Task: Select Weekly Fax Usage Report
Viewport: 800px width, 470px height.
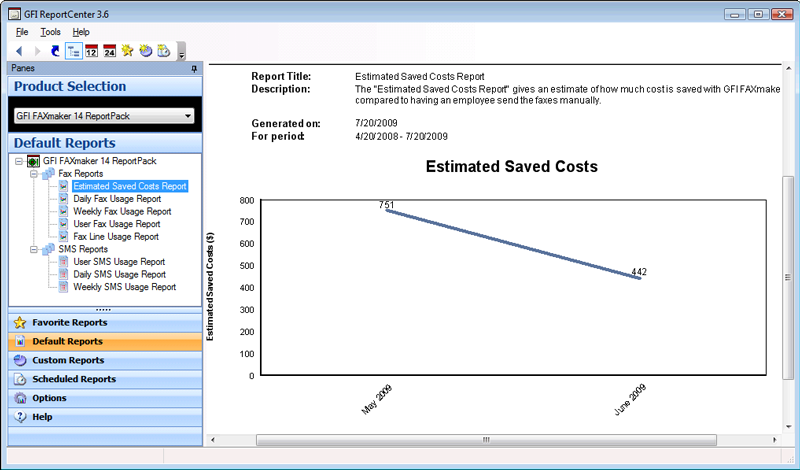Action: (122, 211)
